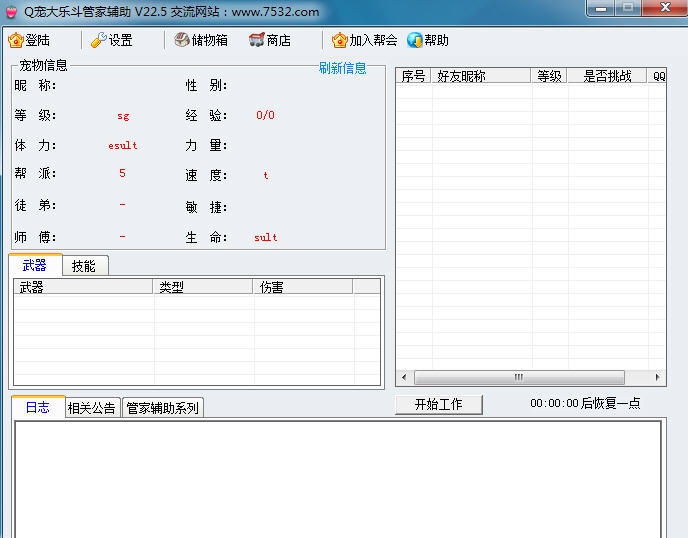Image resolution: width=688 pixels, height=538 pixels.
Task: Sort by 类型 column header
Action: [203, 287]
